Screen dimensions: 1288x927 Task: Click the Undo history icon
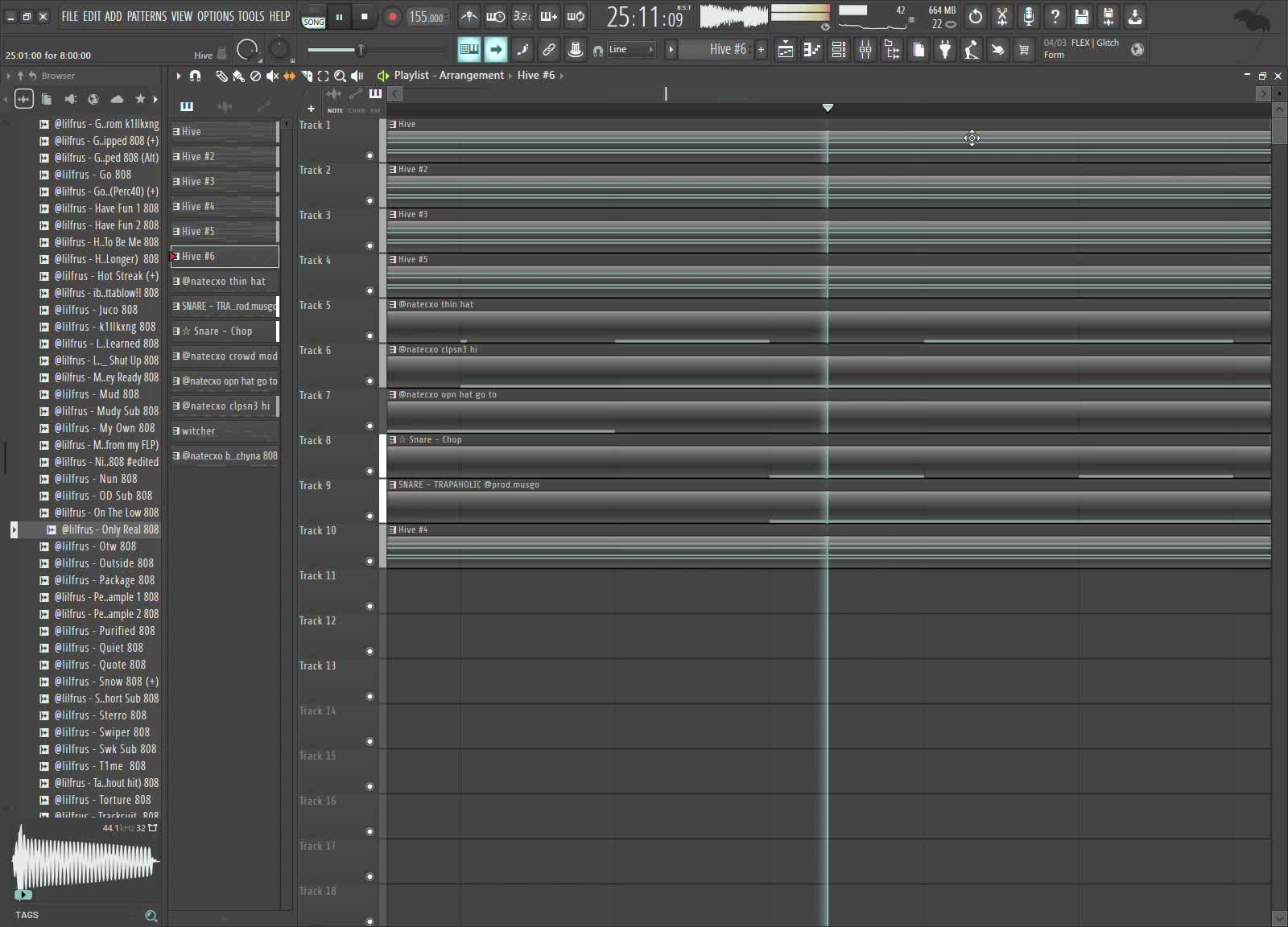pyautogui.click(x=976, y=16)
